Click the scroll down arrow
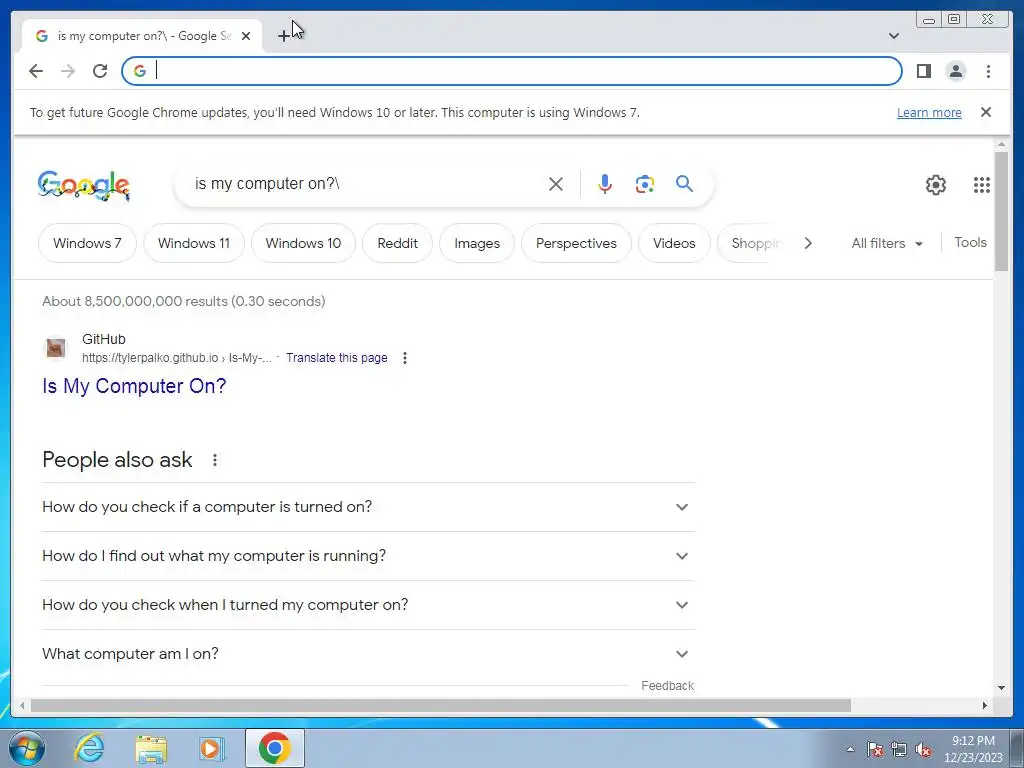The image size is (1024, 768). (x=1001, y=687)
